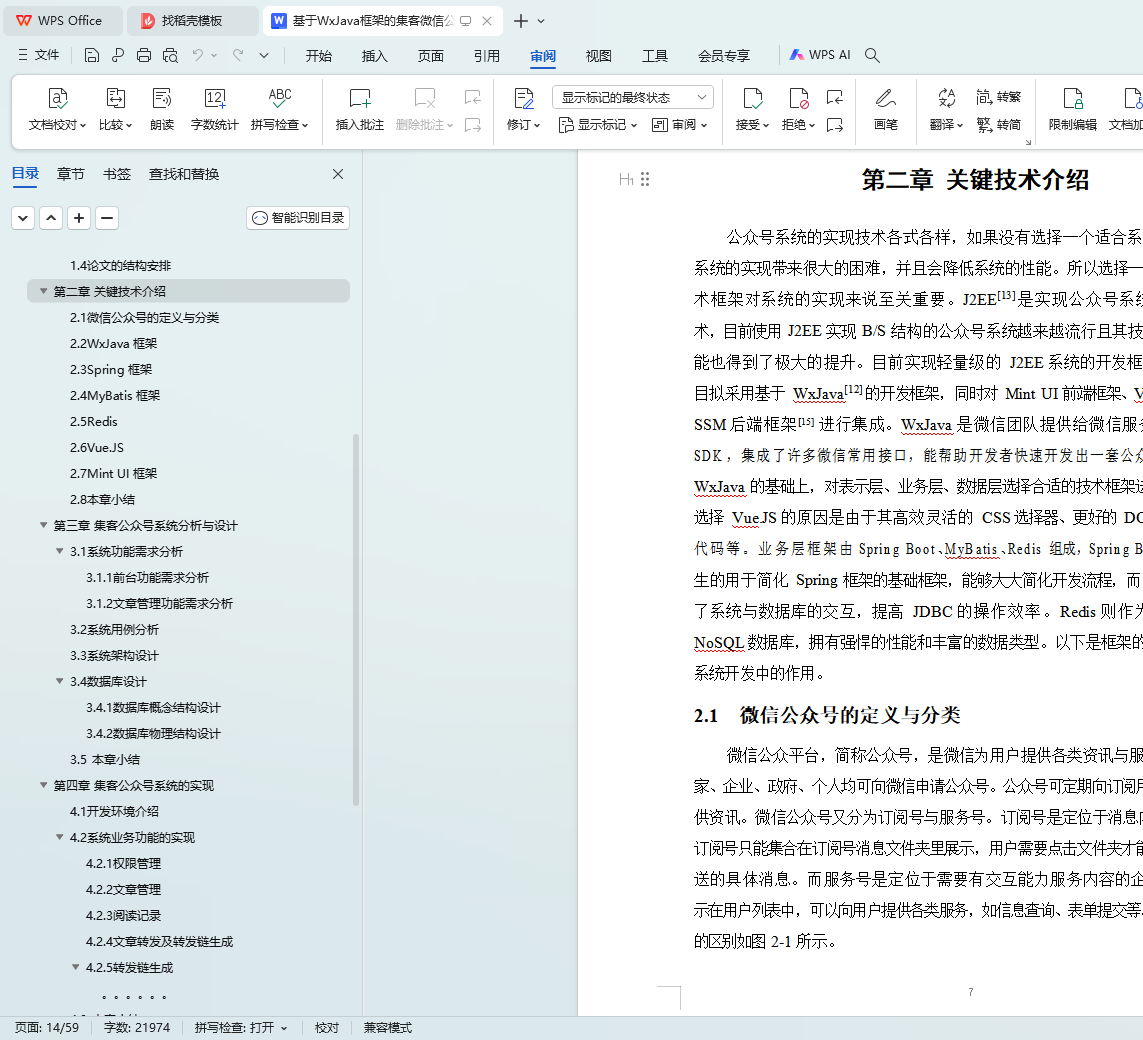Switch to the 视图 ribbon tab
The width and height of the screenshot is (1143, 1040).
coord(598,56)
